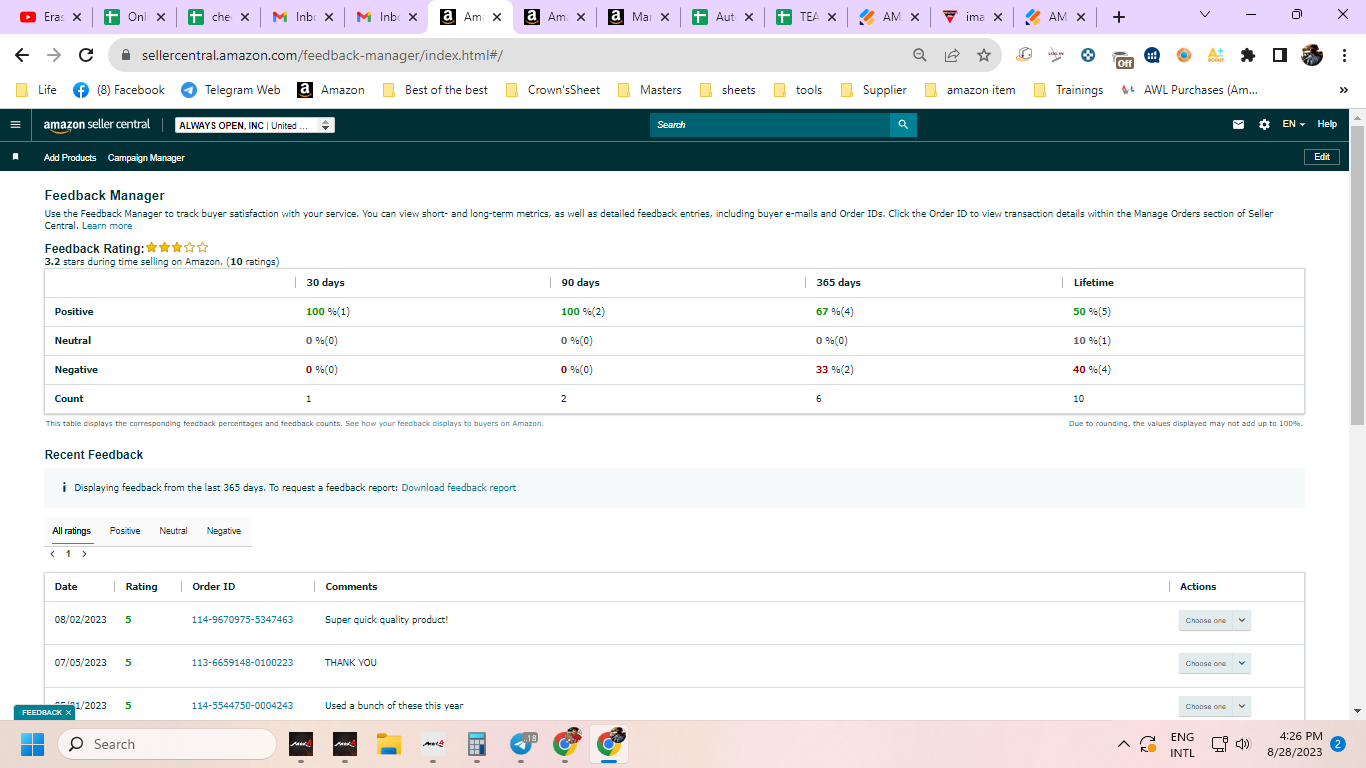Switch to the YouTube browser tab
The height and width of the screenshot is (768, 1366).
[51, 17]
